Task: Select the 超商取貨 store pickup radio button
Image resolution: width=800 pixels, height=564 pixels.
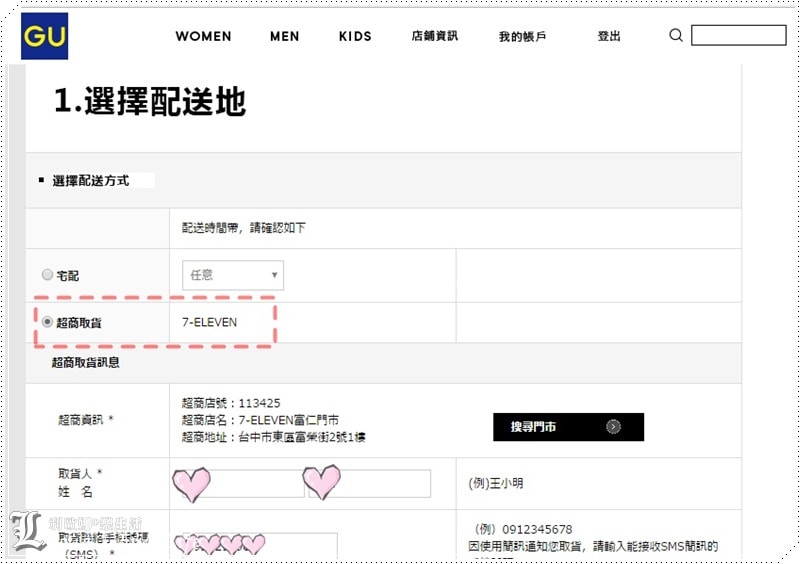Action: (x=47, y=322)
